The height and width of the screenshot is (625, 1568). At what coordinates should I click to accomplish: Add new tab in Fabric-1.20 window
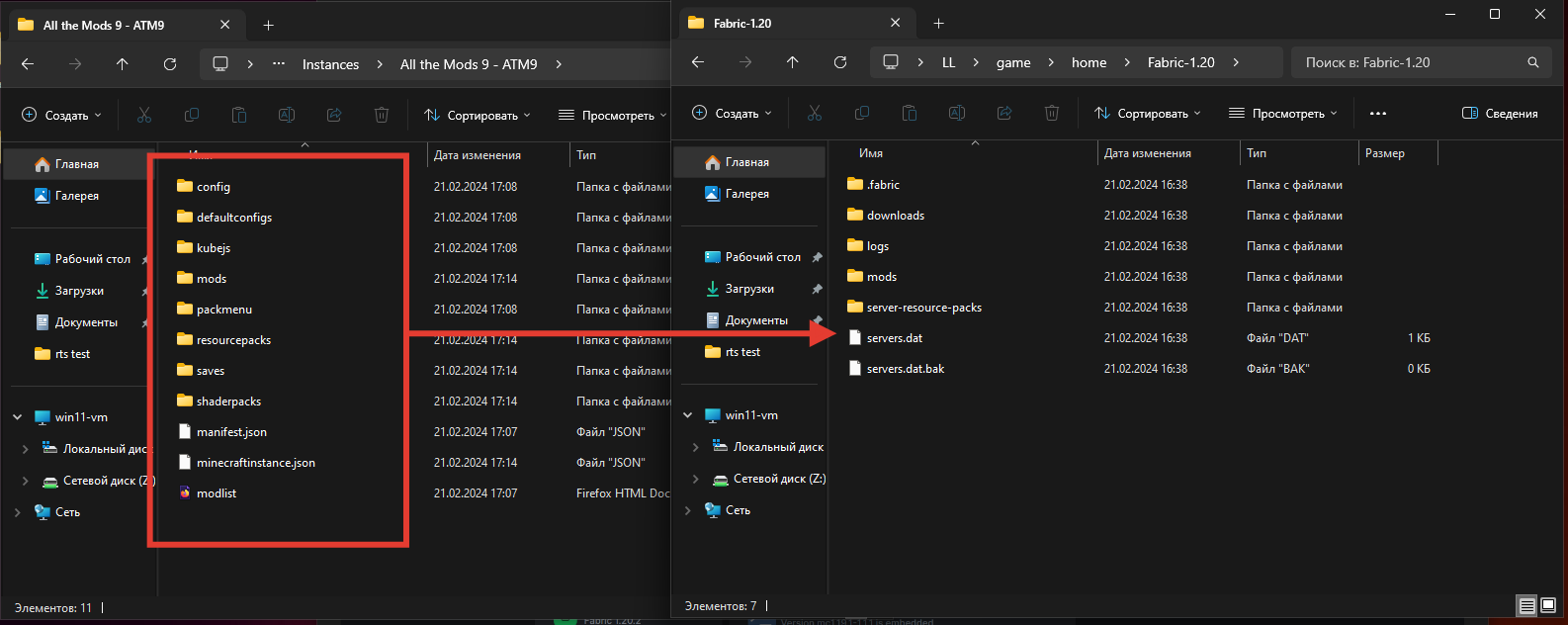click(x=939, y=23)
